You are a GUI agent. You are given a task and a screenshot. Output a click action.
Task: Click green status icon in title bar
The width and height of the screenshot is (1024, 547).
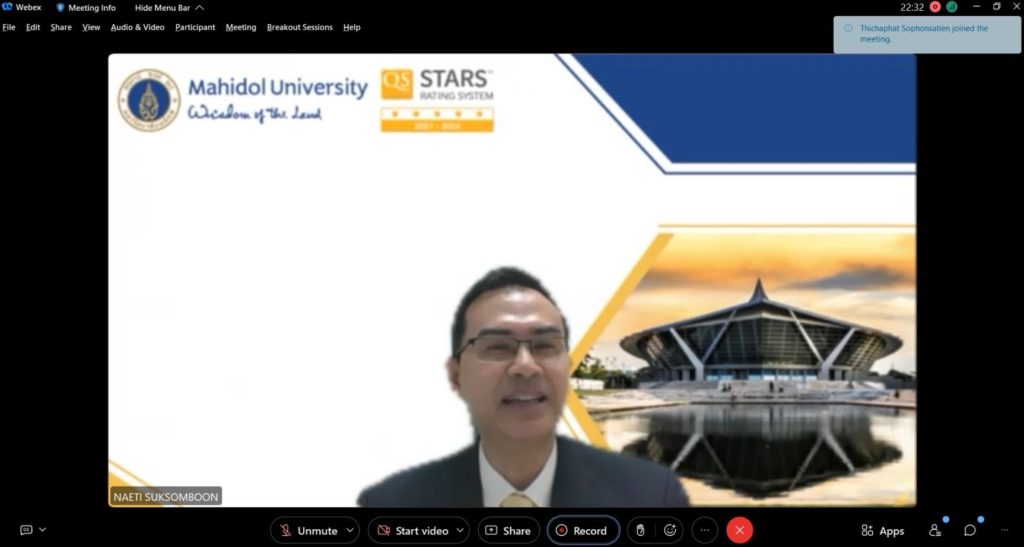pyautogui.click(x=952, y=7)
